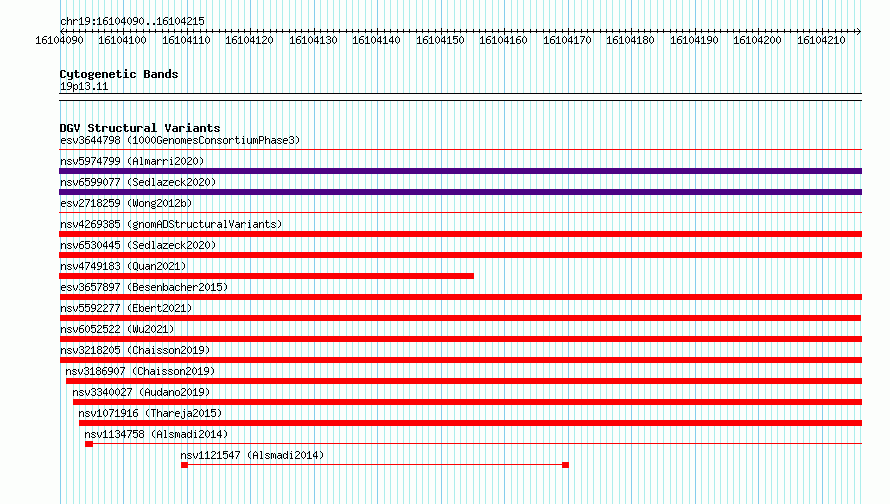Viewport: 890px width, 504px height.
Task: Click the Cytogenetic Bands track title
Action: pos(119,74)
